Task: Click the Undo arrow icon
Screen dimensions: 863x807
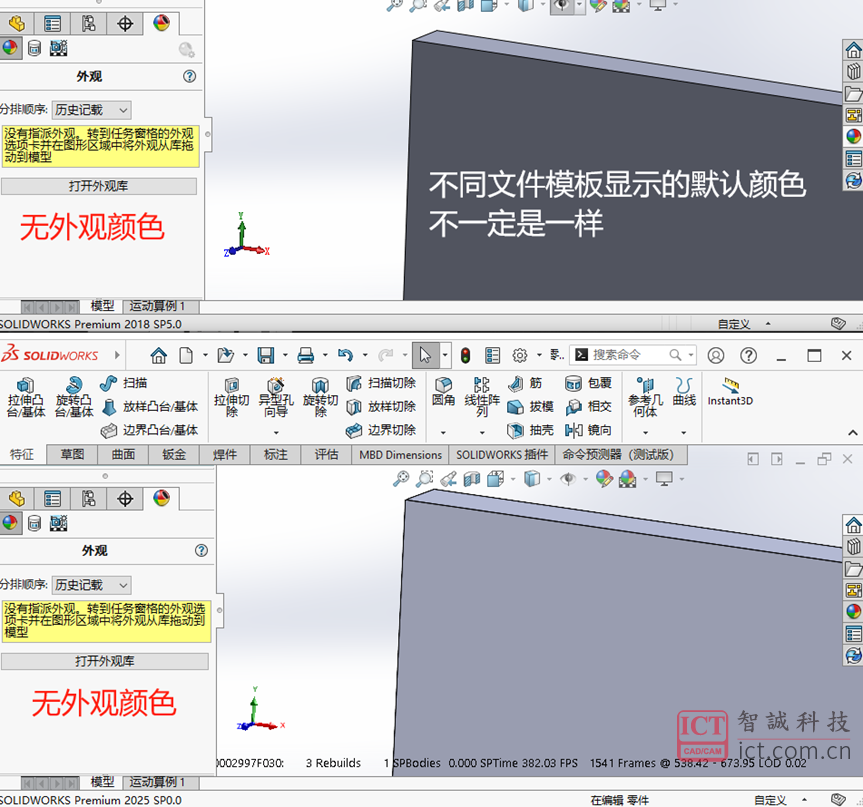Action: point(345,356)
